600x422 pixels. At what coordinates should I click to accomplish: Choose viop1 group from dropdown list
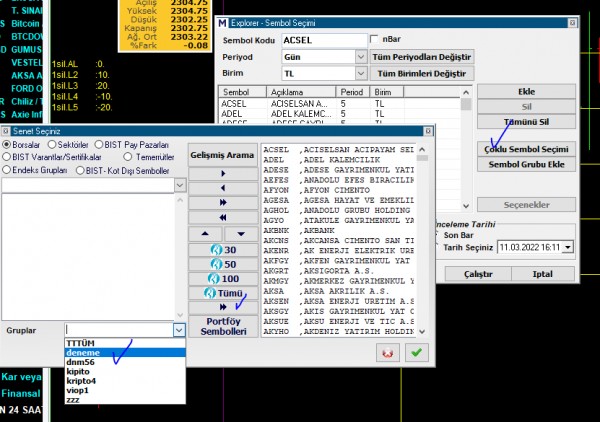coord(125,390)
